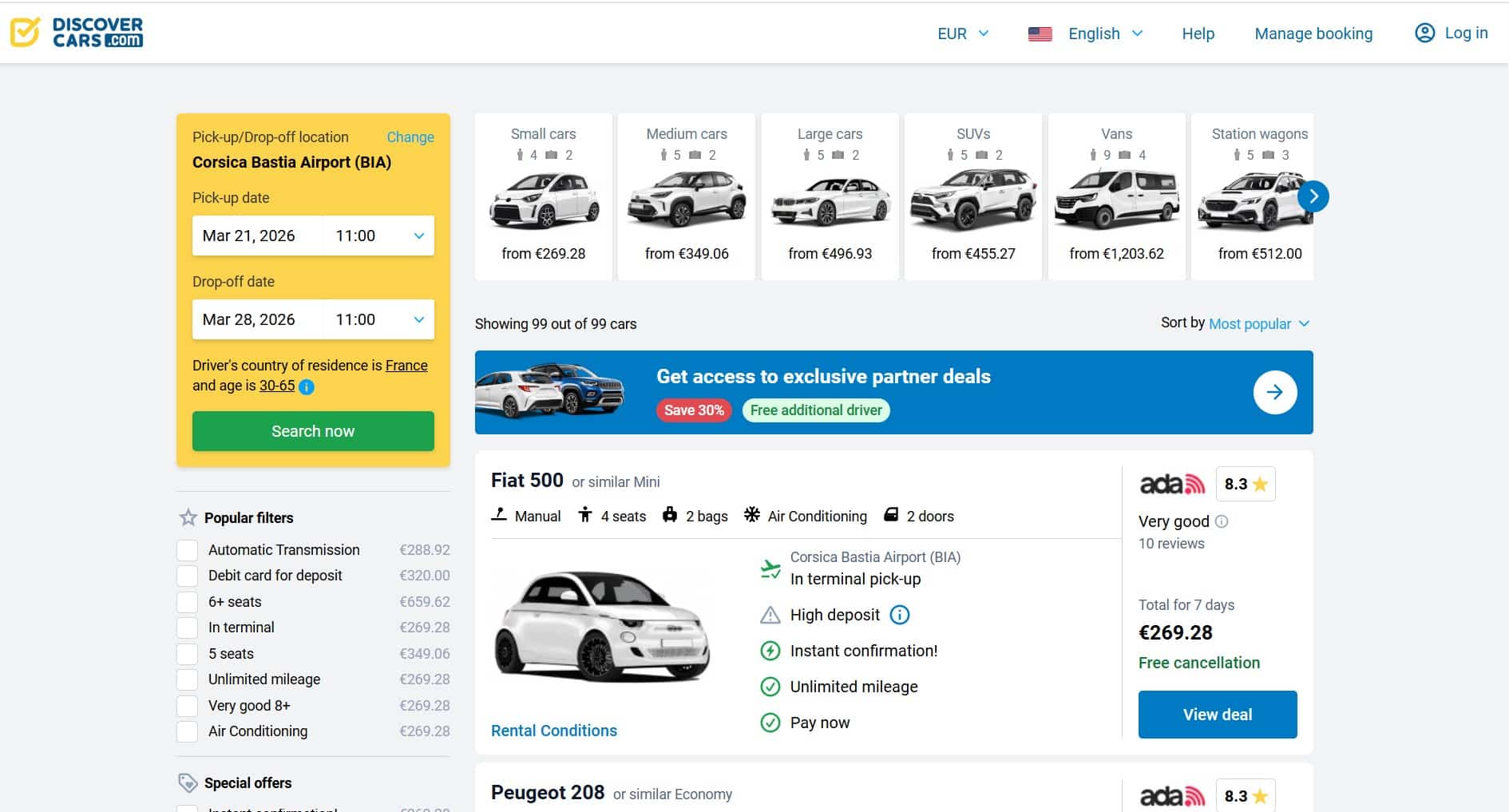Expand the Sort by Most popular dropdown
This screenshot has height=812, width=1509.
pyautogui.click(x=1258, y=323)
